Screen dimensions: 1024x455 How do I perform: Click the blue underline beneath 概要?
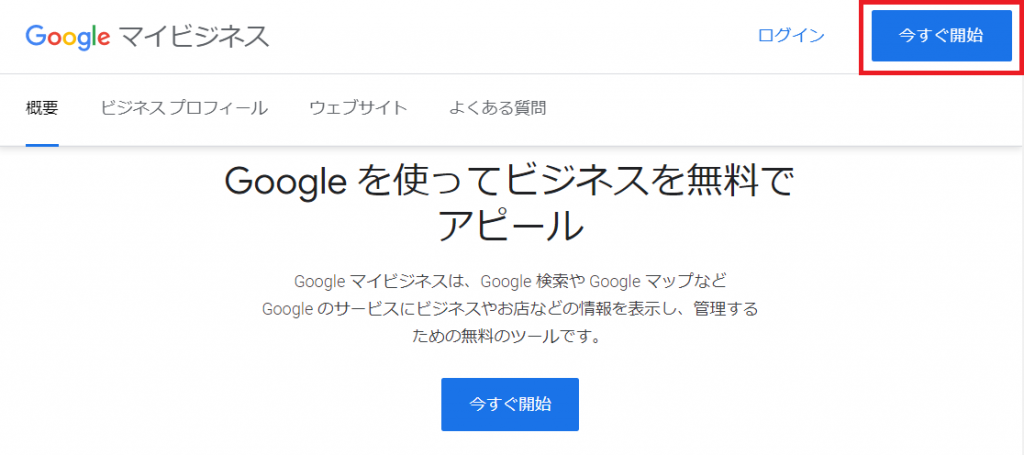pos(42,145)
